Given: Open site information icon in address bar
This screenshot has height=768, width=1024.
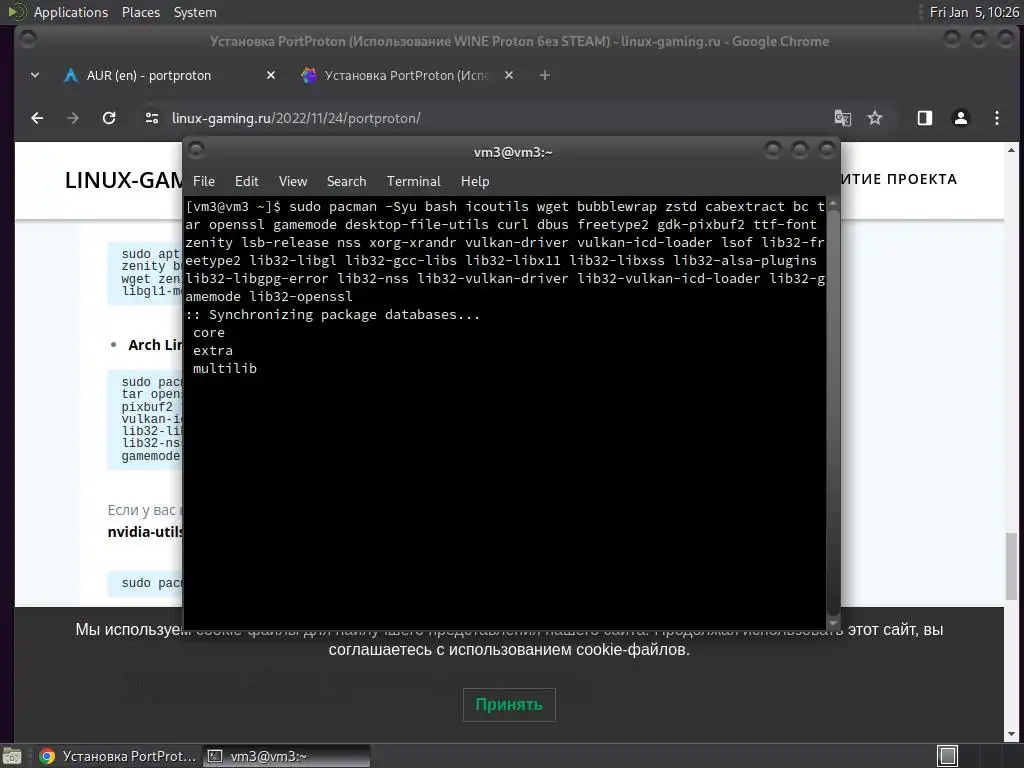Looking at the screenshot, I should pyautogui.click(x=152, y=118).
